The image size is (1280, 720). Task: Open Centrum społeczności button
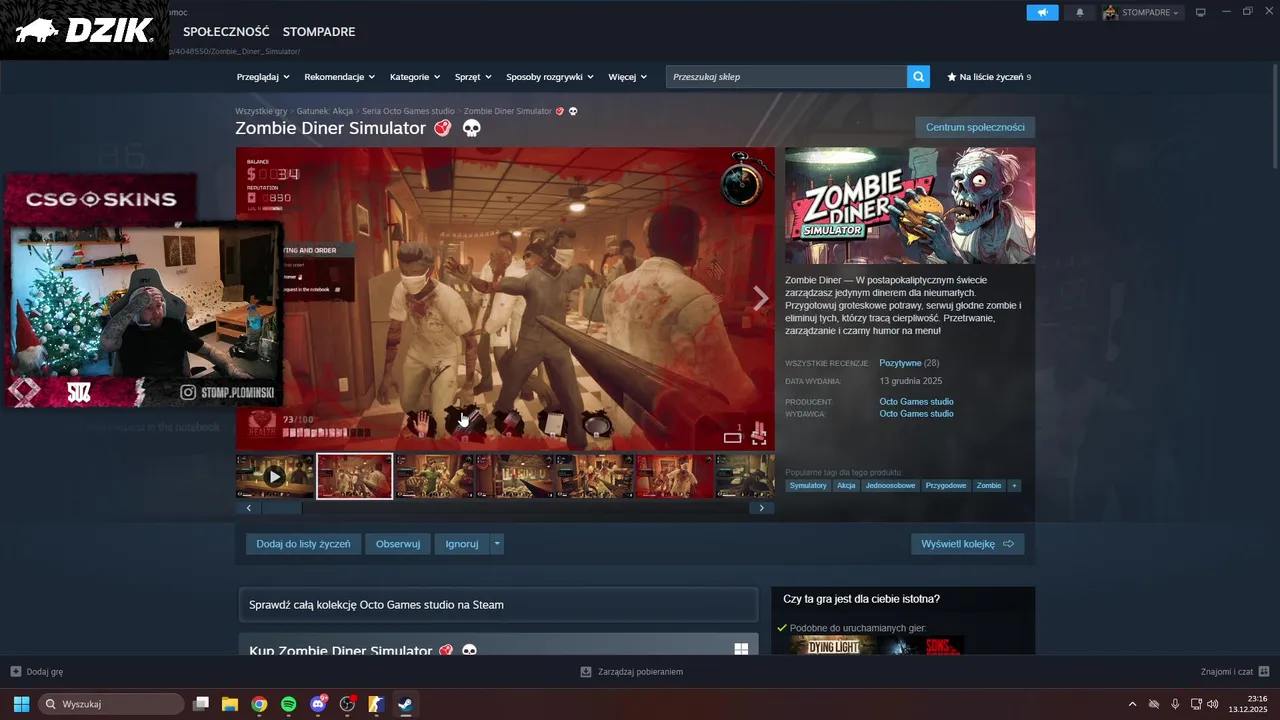pyautogui.click(x=975, y=127)
